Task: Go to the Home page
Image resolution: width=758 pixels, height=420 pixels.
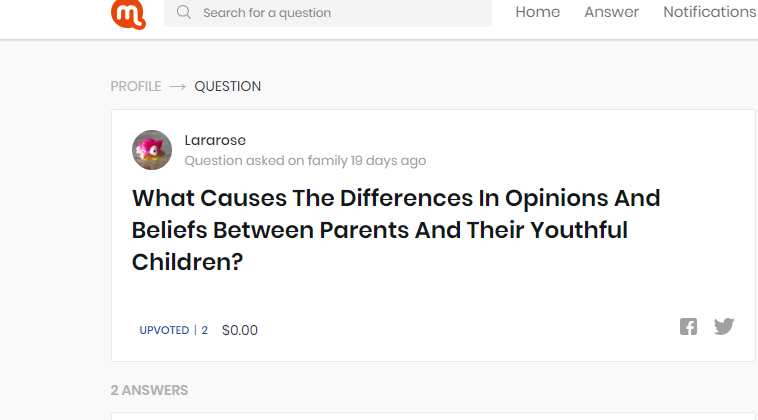Action: [537, 12]
